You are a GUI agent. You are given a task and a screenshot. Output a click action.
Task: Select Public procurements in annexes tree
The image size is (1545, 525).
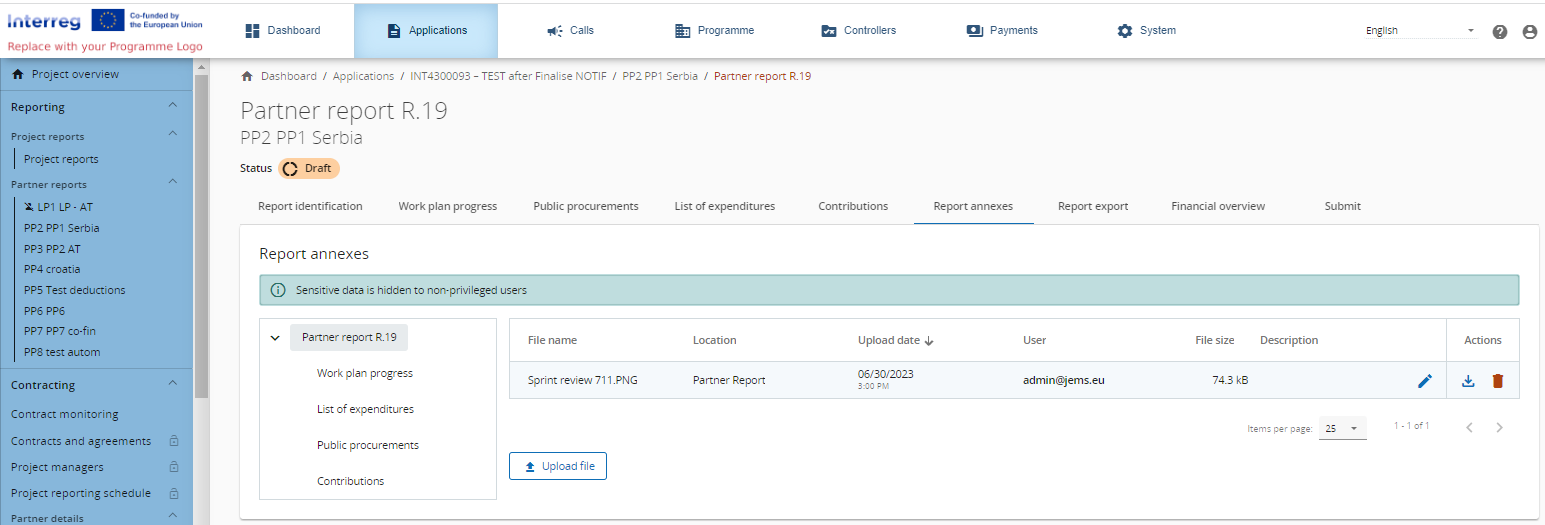(367, 445)
